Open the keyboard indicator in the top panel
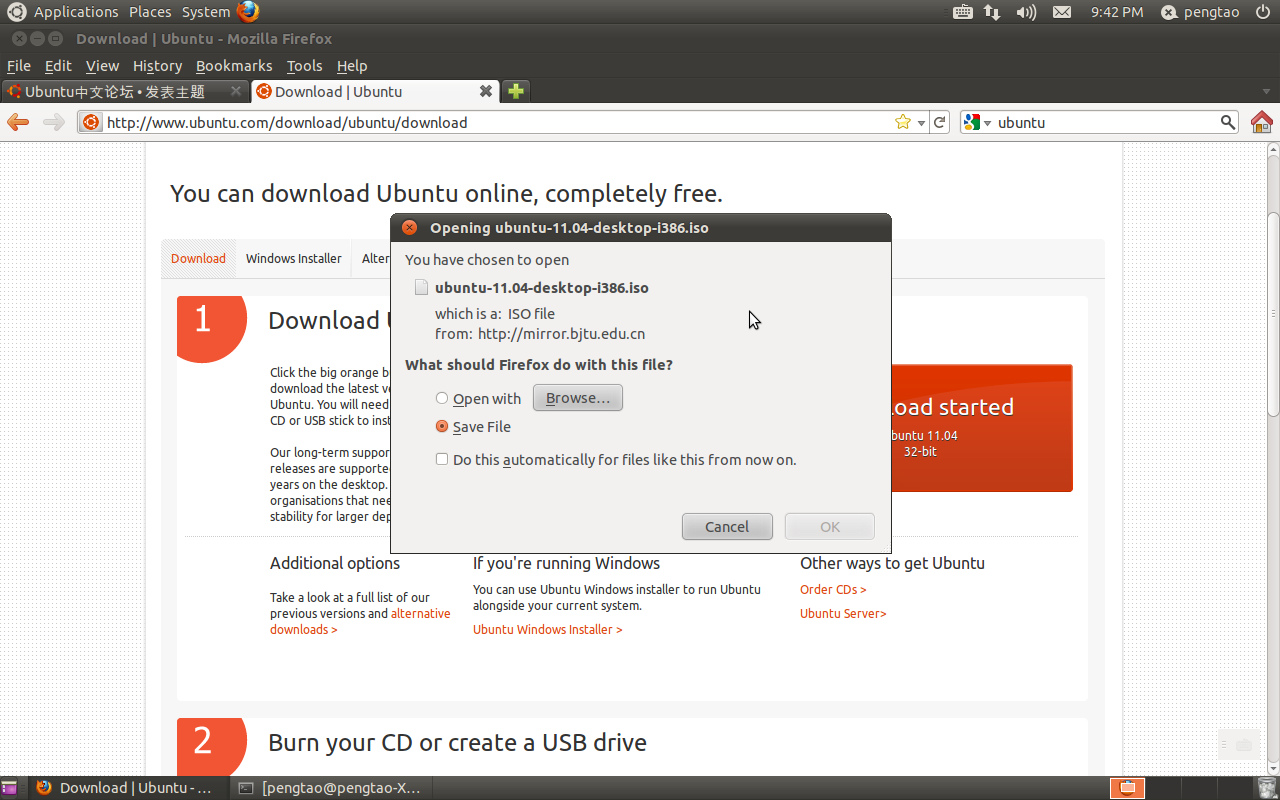The height and width of the screenshot is (800, 1280). click(963, 12)
